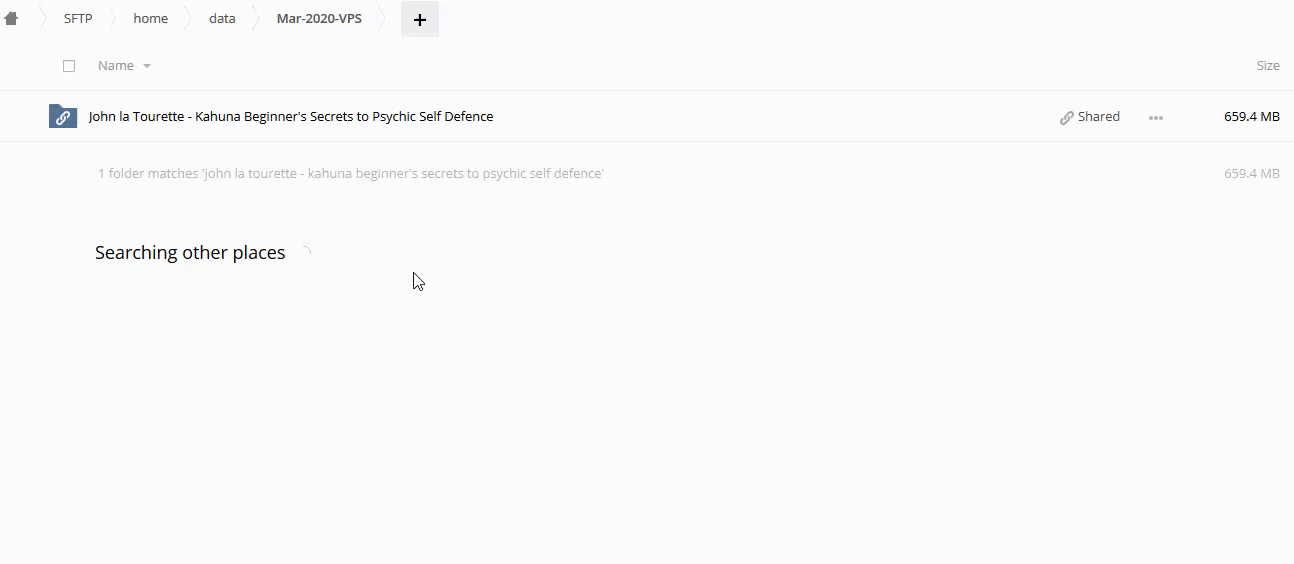The image size is (1294, 564).
Task: Click the folder's 659.4 MB size value
Action: 1251,117
